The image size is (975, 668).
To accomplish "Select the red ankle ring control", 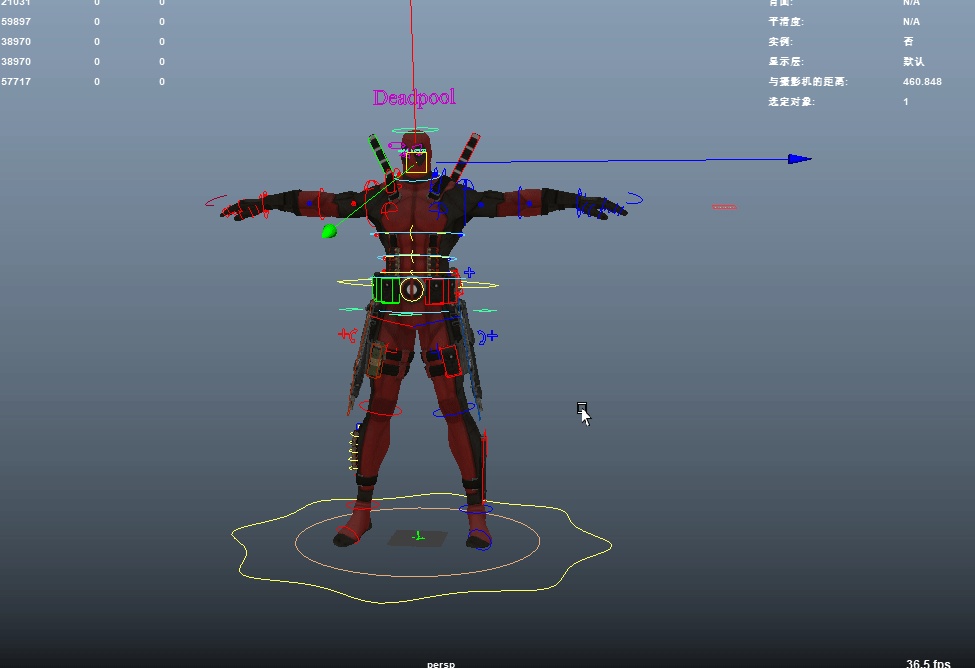I will point(363,505).
